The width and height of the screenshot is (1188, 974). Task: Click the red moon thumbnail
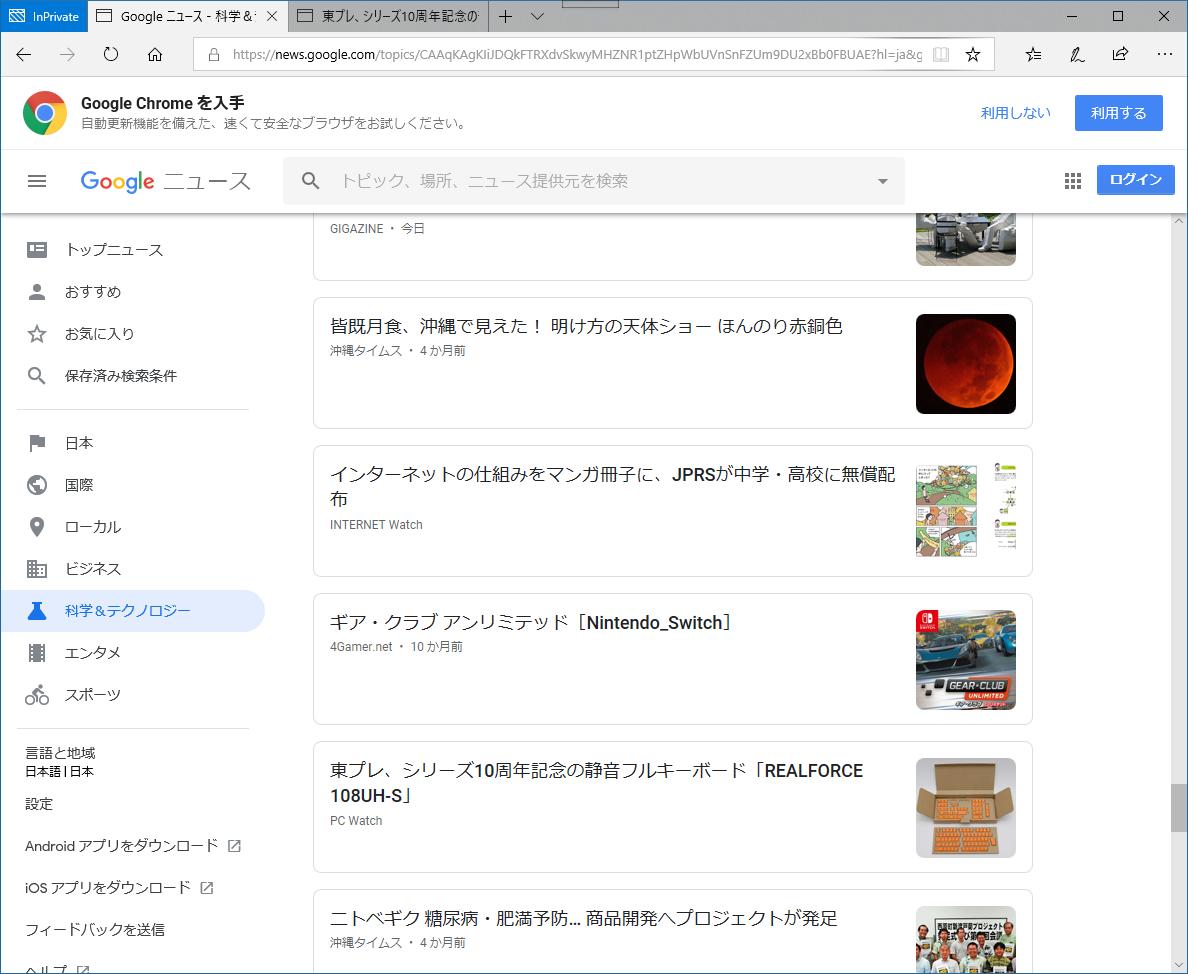pos(965,364)
